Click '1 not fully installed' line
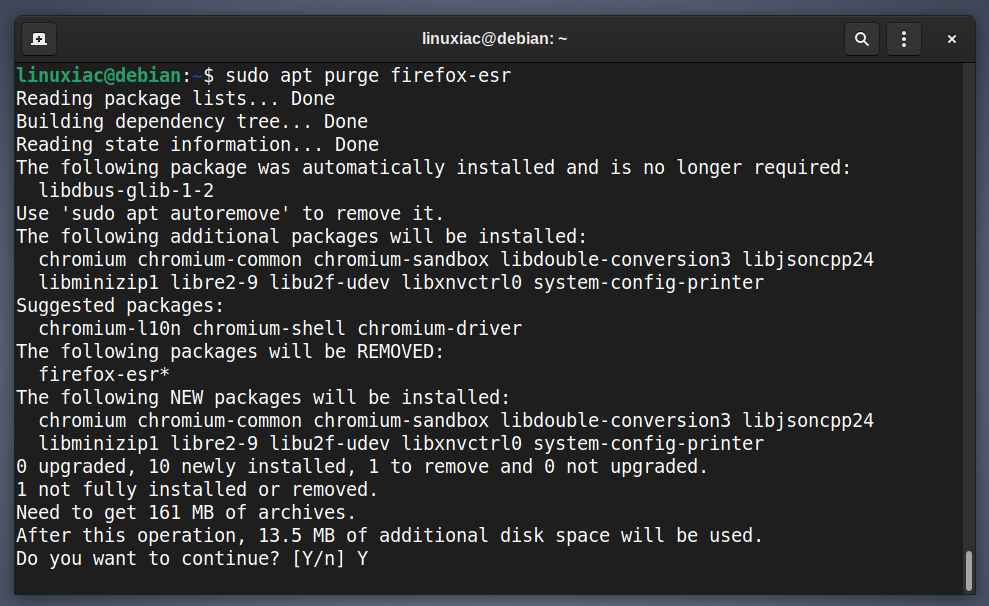989x606 pixels. click(197, 490)
